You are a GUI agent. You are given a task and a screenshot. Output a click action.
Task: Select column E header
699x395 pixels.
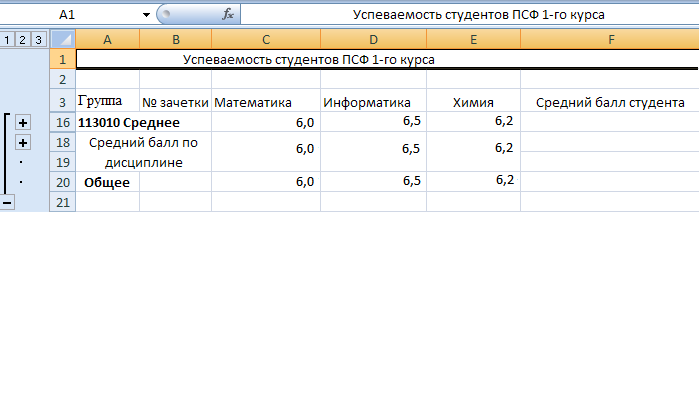coord(473,39)
